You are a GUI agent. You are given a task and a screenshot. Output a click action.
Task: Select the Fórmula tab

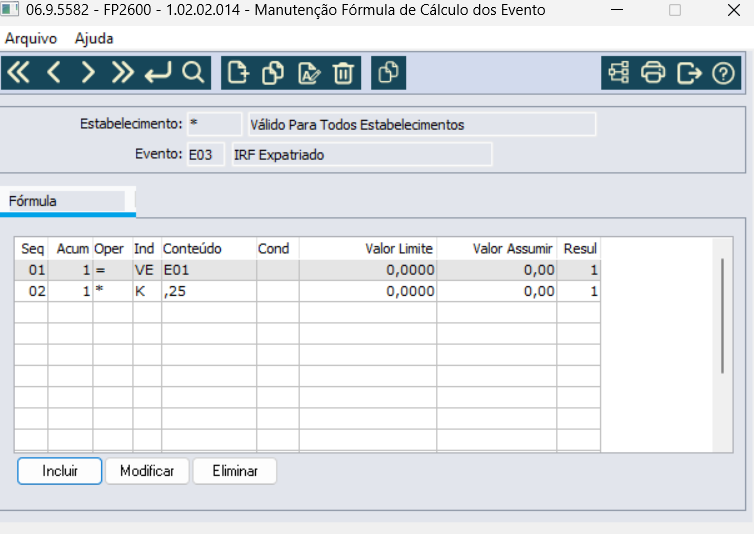[x=67, y=201]
